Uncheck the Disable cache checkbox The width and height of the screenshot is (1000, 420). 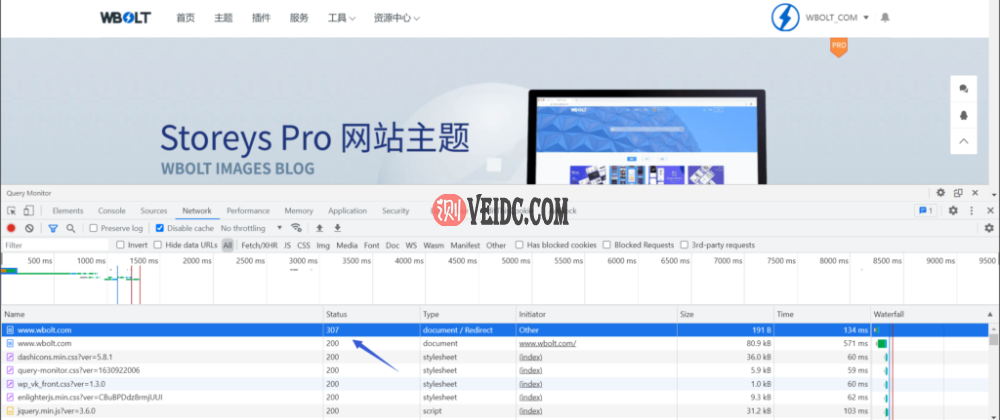click(x=160, y=228)
